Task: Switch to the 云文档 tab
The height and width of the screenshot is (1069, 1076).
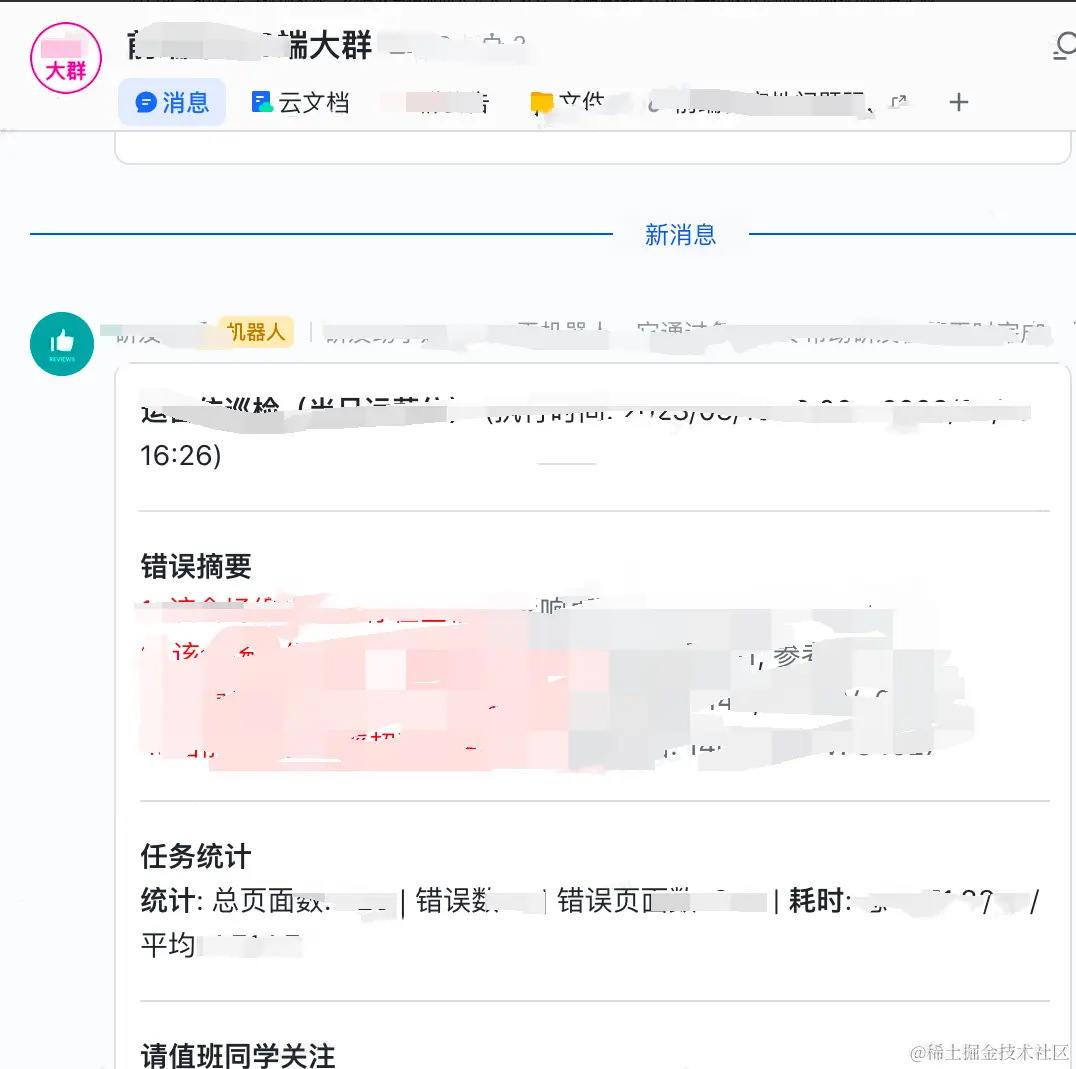Action: point(302,100)
